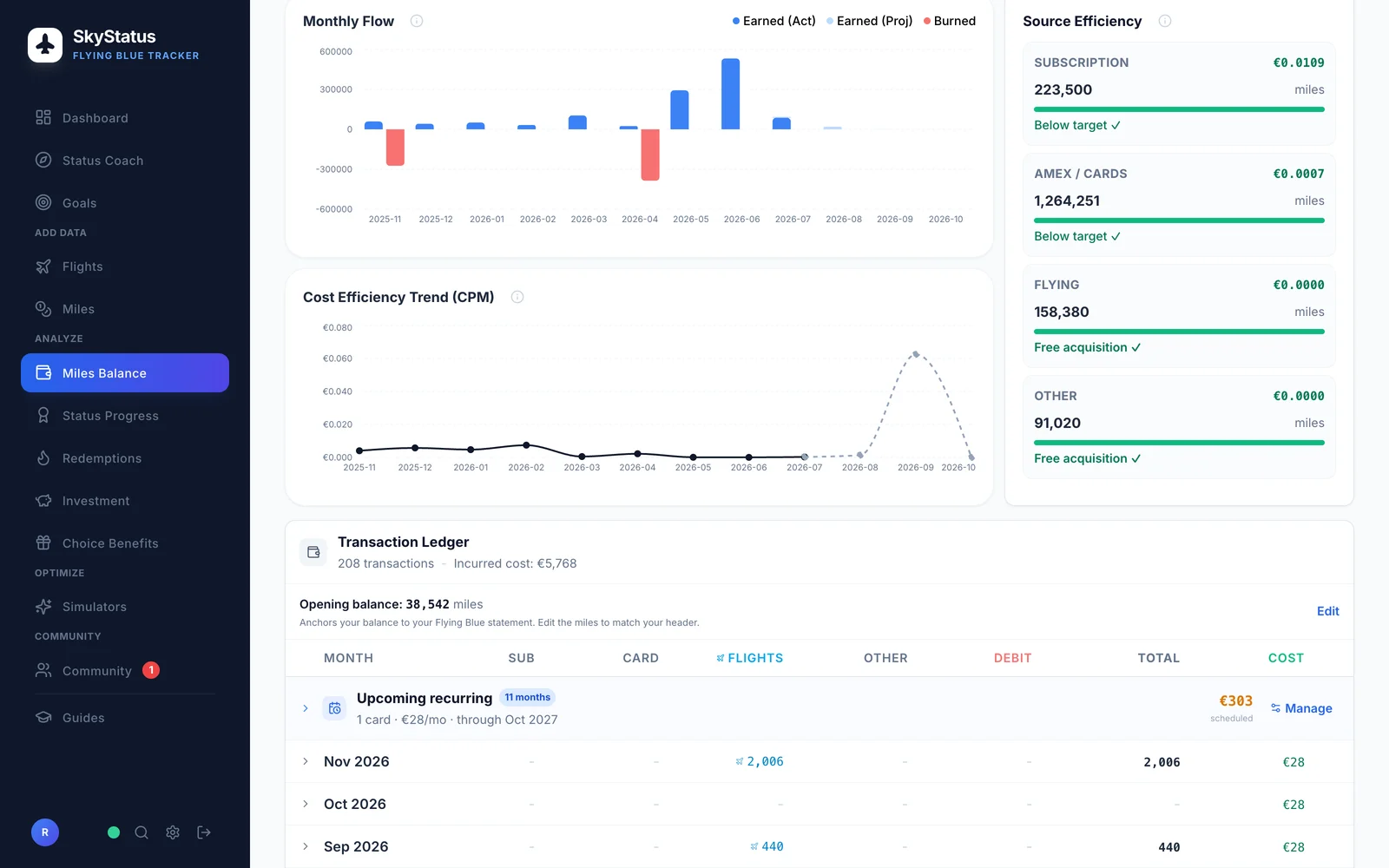The width and height of the screenshot is (1389, 868).
Task: Click FLYING Free acquisition label
Action: (1087, 347)
